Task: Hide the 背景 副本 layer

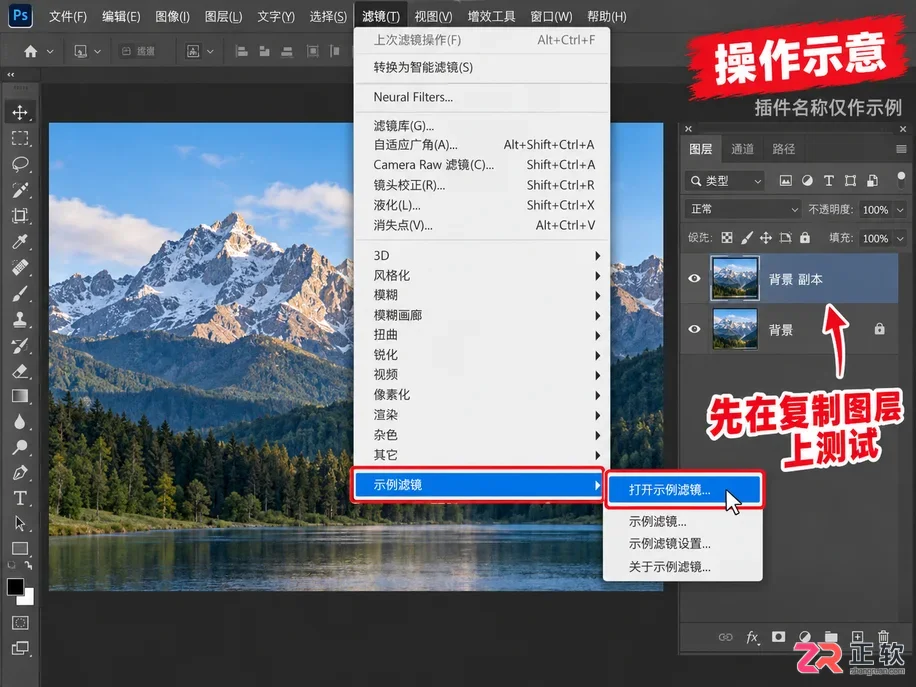Action: 694,279
